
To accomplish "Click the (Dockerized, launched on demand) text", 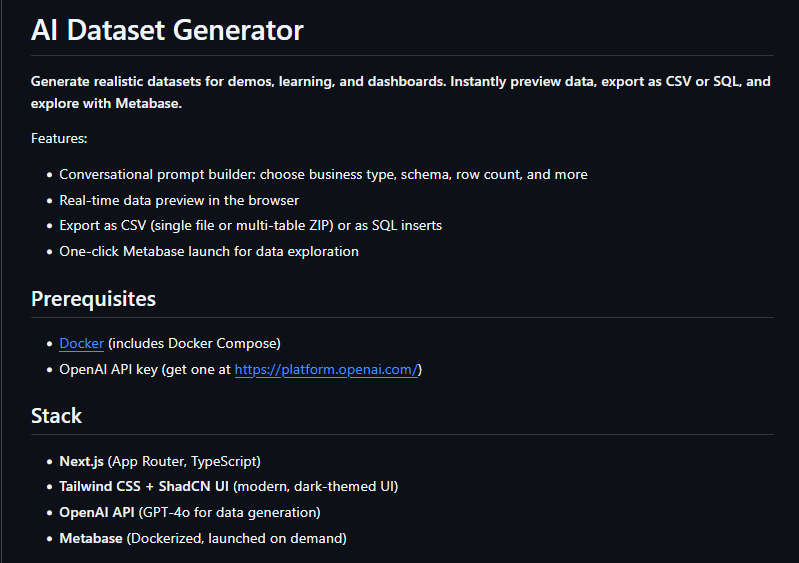I will point(236,539).
